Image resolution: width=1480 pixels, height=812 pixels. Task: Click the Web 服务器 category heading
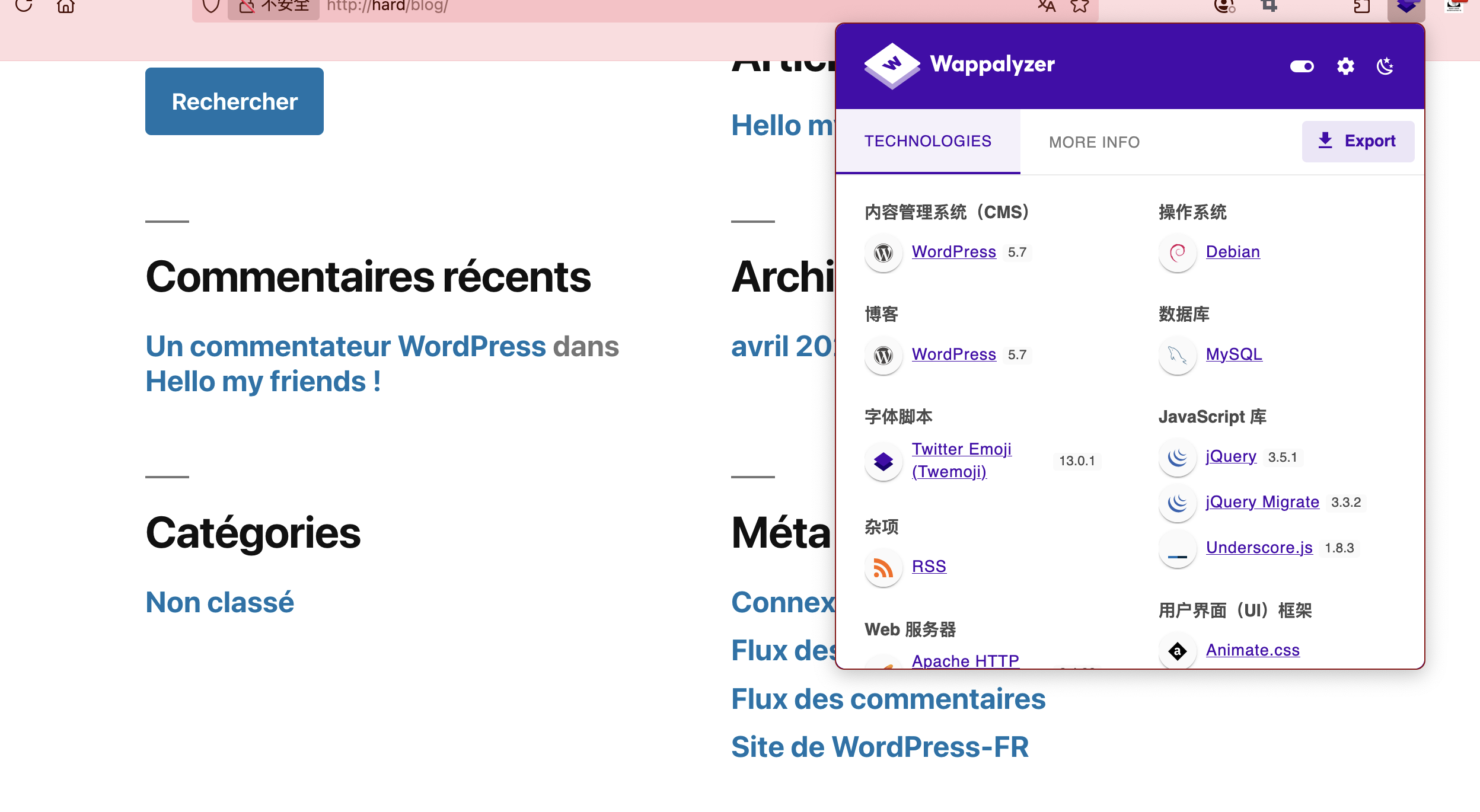pos(910,629)
